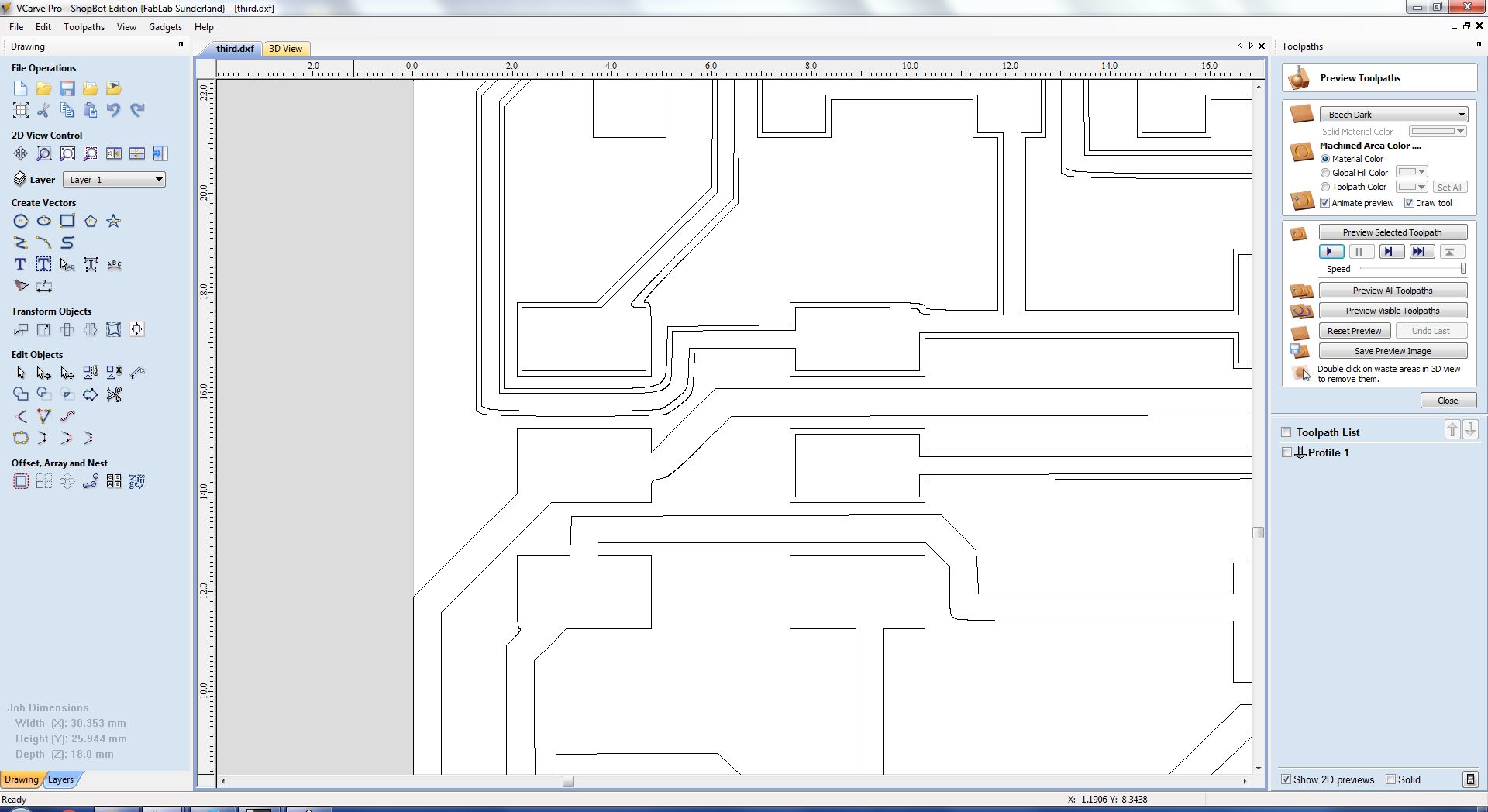
Task: Select Global Fill Color radio button
Action: pyautogui.click(x=1325, y=173)
